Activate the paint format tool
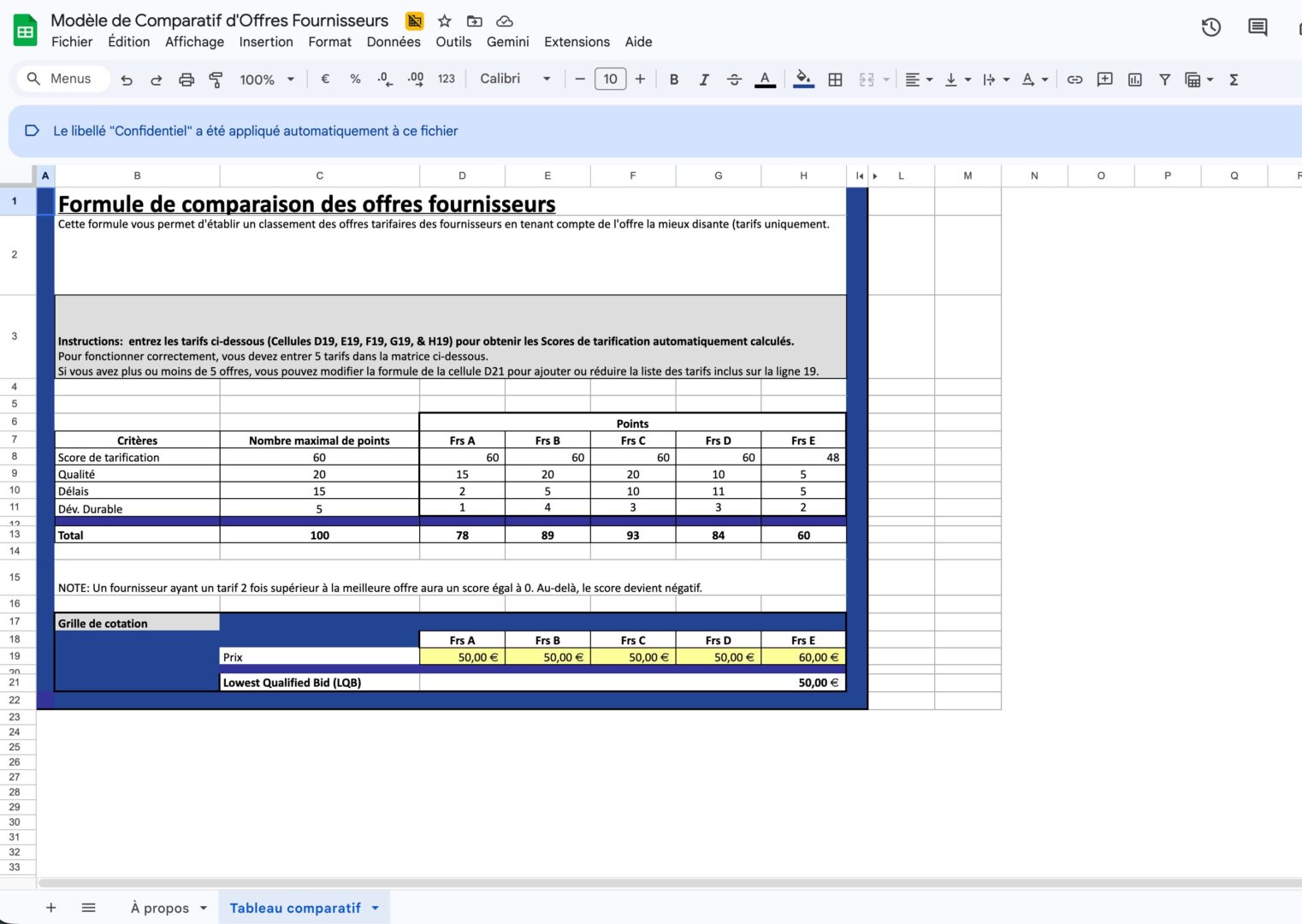 coord(216,80)
